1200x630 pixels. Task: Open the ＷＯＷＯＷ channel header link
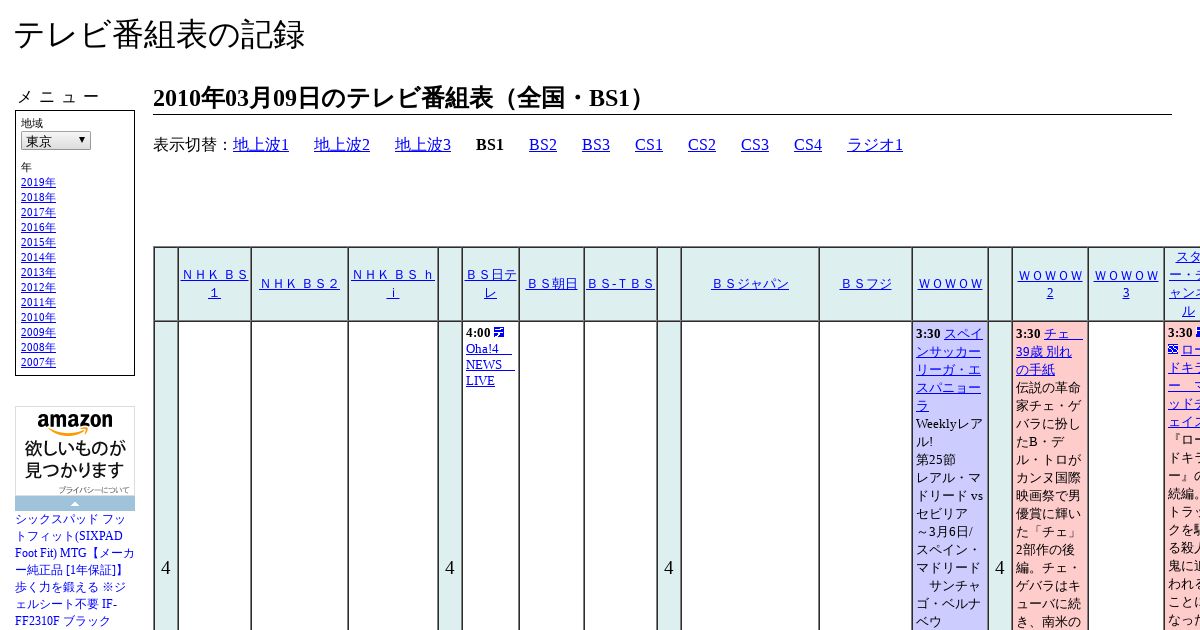tap(951, 284)
